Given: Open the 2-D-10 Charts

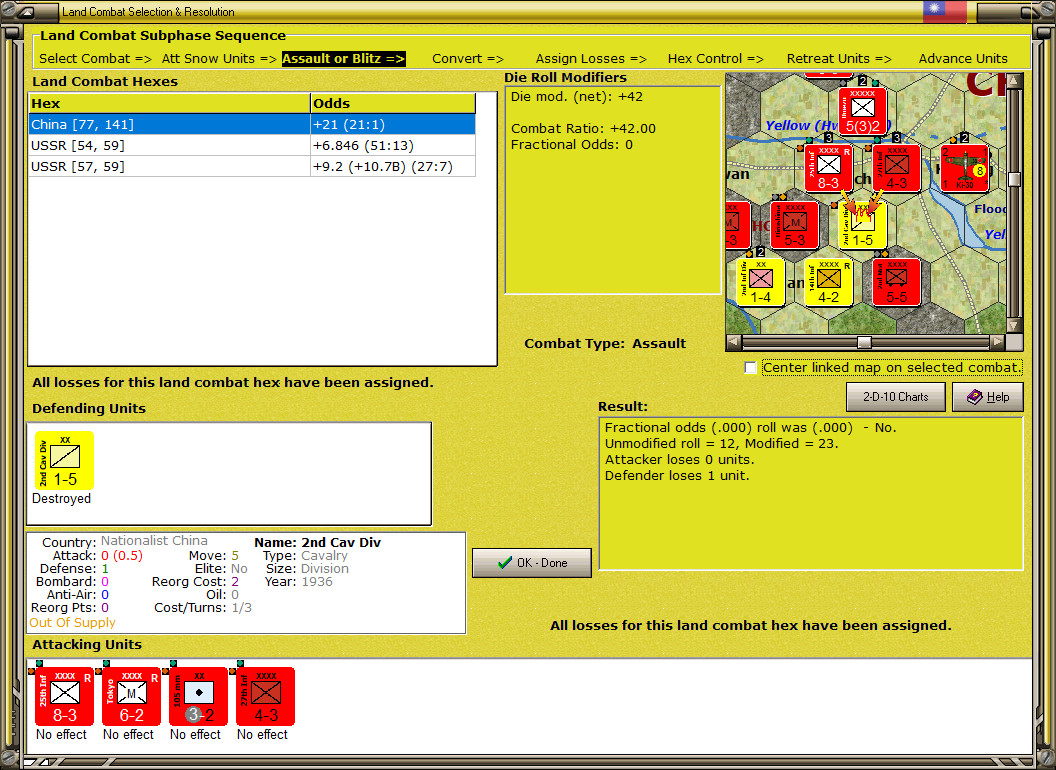Looking at the screenshot, I should click(896, 397).
